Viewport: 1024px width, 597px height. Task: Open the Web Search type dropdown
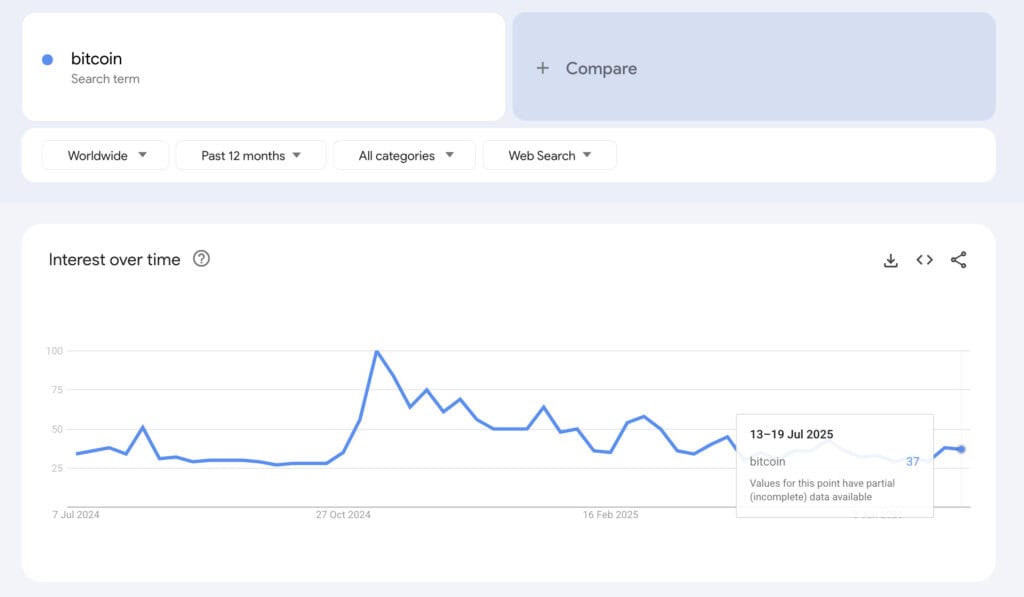coord(549,155)
